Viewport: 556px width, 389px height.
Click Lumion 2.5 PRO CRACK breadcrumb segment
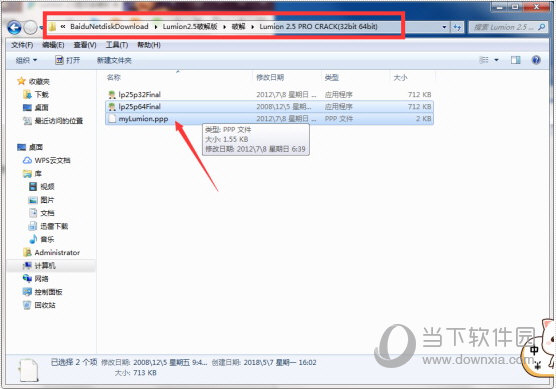318,27
